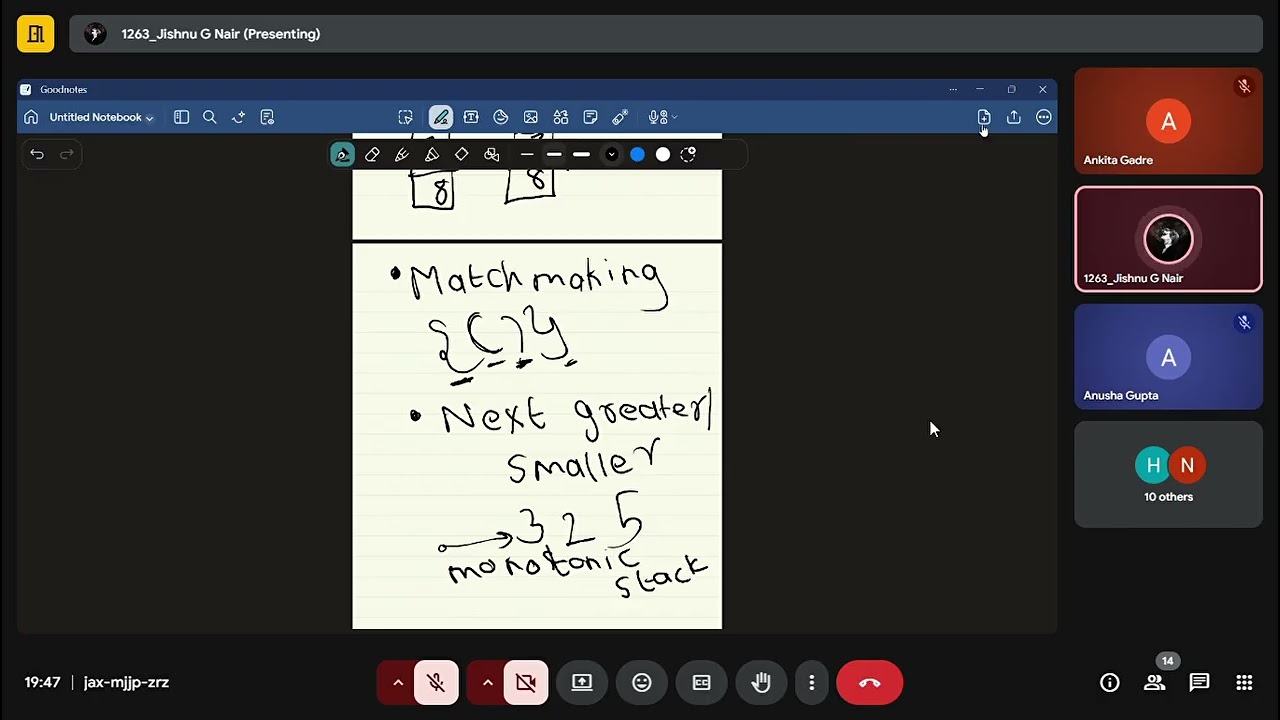
Task: Insert an image with photo tool
Action: pyautogui.click(x=531, y=117)
